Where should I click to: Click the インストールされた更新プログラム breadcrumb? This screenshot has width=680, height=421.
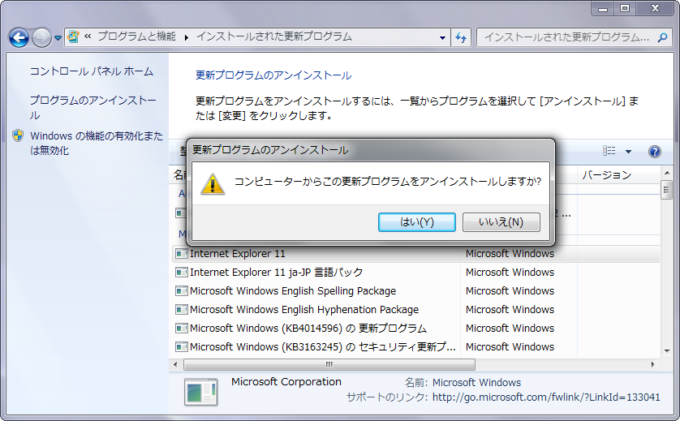click(x=273, y=37)
